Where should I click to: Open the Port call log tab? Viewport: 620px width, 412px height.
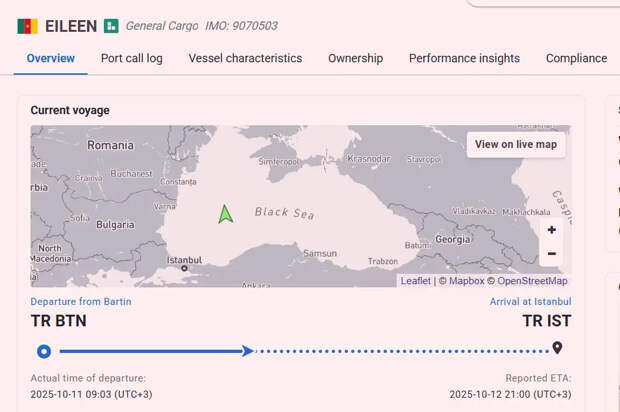[131, 58]
